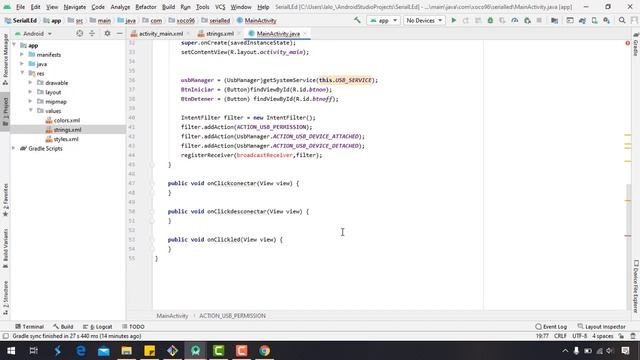Open the Analyze menu
640x360 pixels.
(120, 7)
